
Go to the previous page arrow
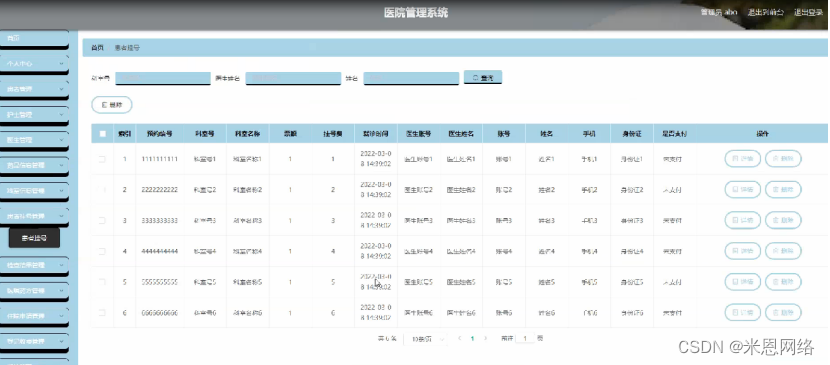459,338
